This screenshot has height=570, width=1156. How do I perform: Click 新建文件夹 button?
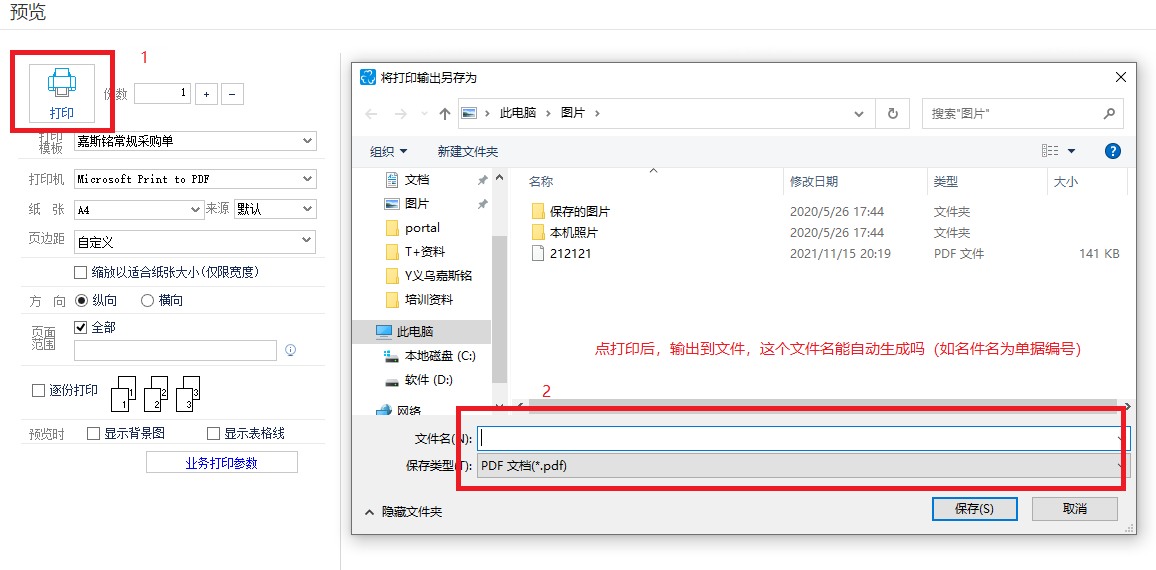pos(468,151)
